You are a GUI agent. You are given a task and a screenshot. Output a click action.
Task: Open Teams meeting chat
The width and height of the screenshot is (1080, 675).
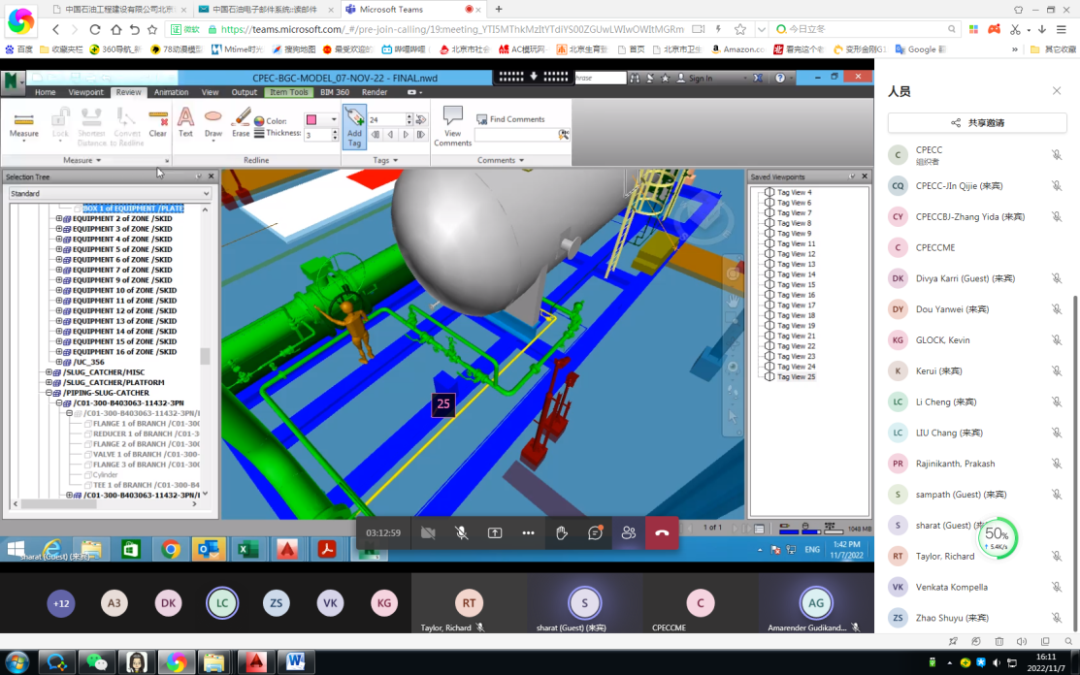(595, 533)
